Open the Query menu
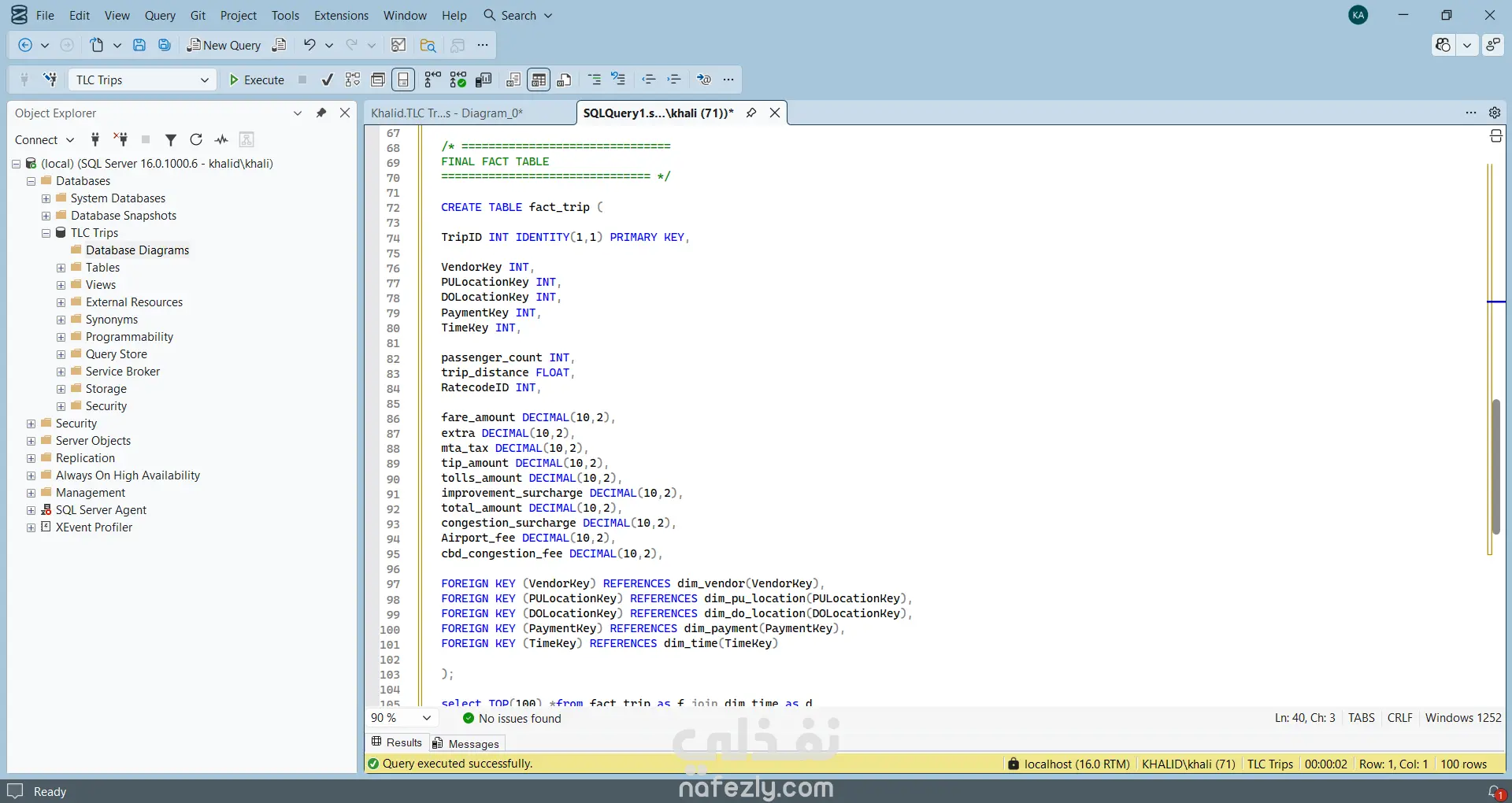Viewport: 1512px width, 803px height. (x=160, y=15)
